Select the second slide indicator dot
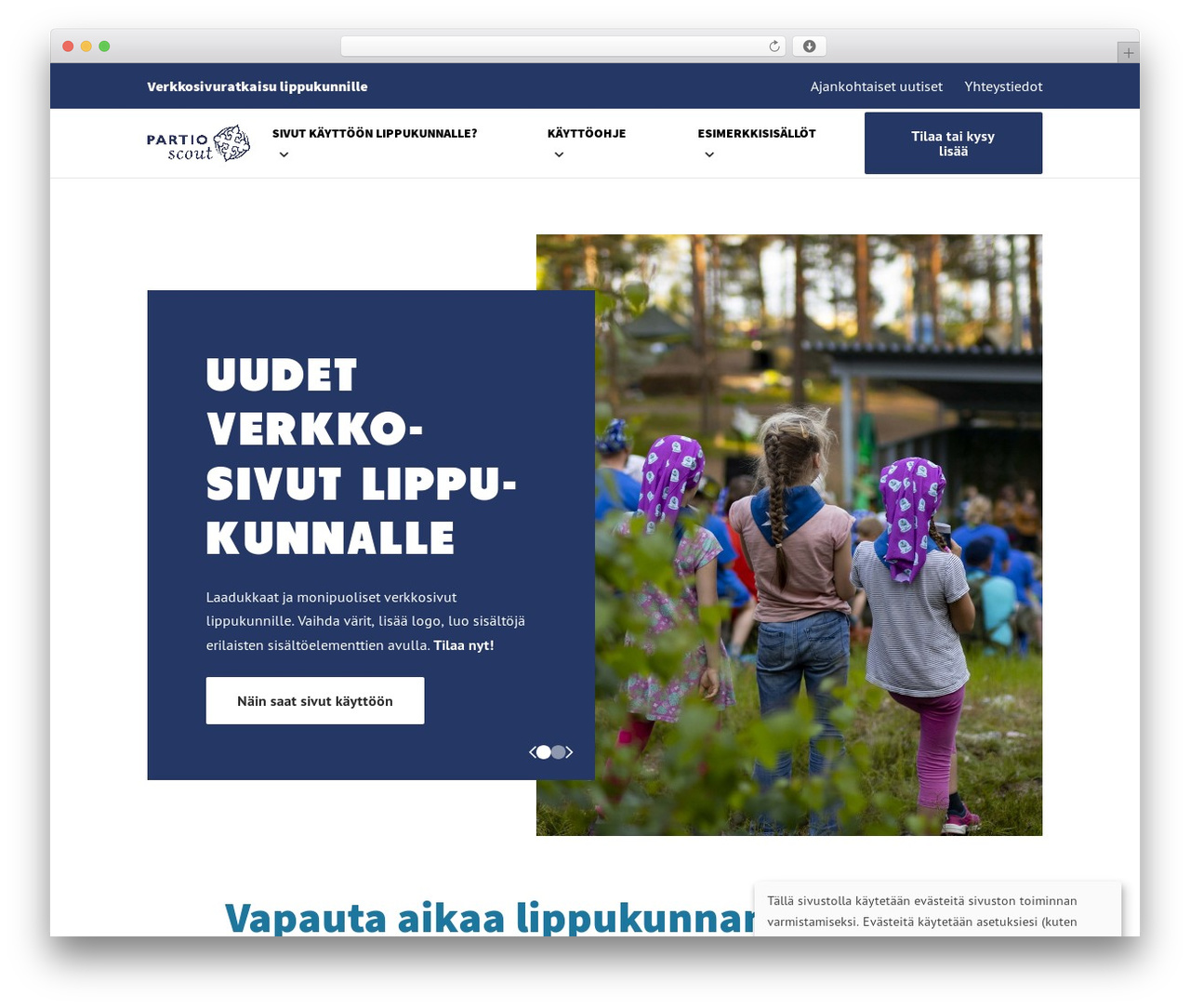Image resolution: width=1190 pixels, height=1008 pixels. 558,752
